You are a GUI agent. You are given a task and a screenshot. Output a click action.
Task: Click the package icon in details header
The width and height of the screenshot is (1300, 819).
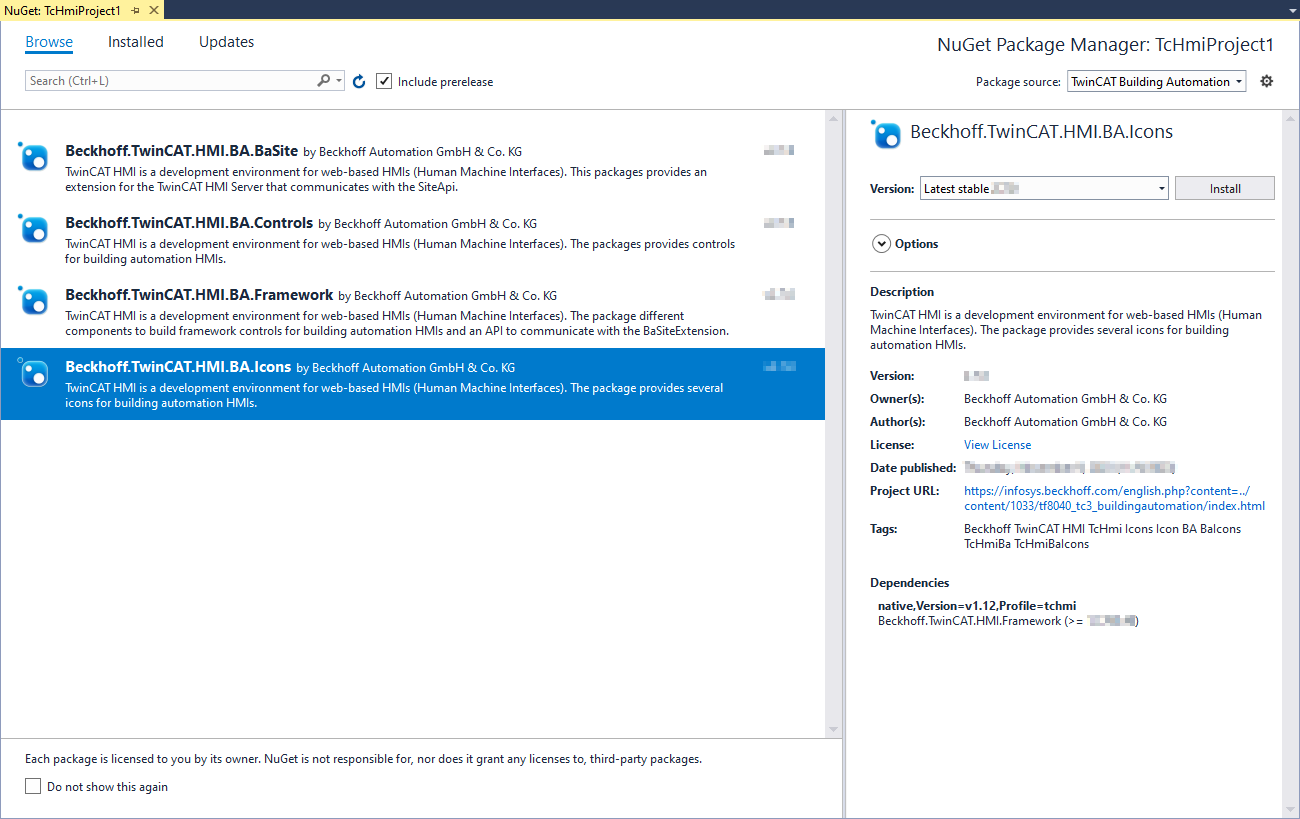click(886, 134)
